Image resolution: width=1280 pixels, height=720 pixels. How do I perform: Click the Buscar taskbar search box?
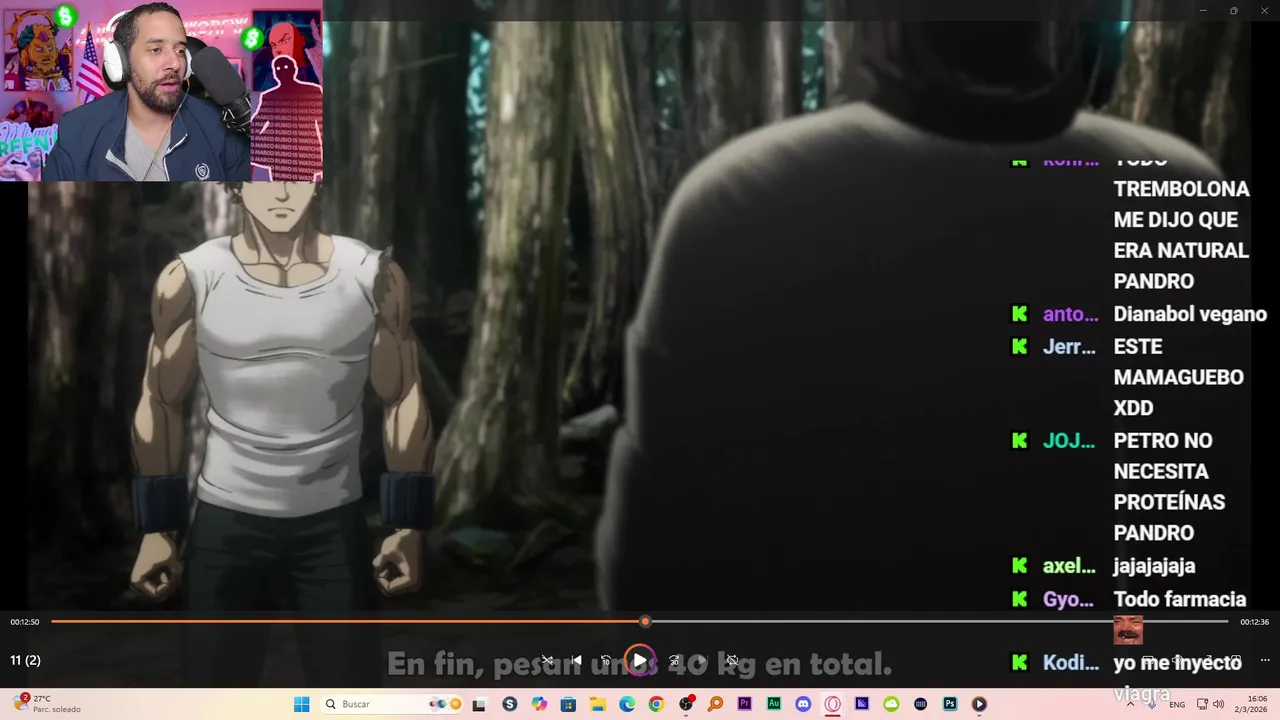pos(393,704)
